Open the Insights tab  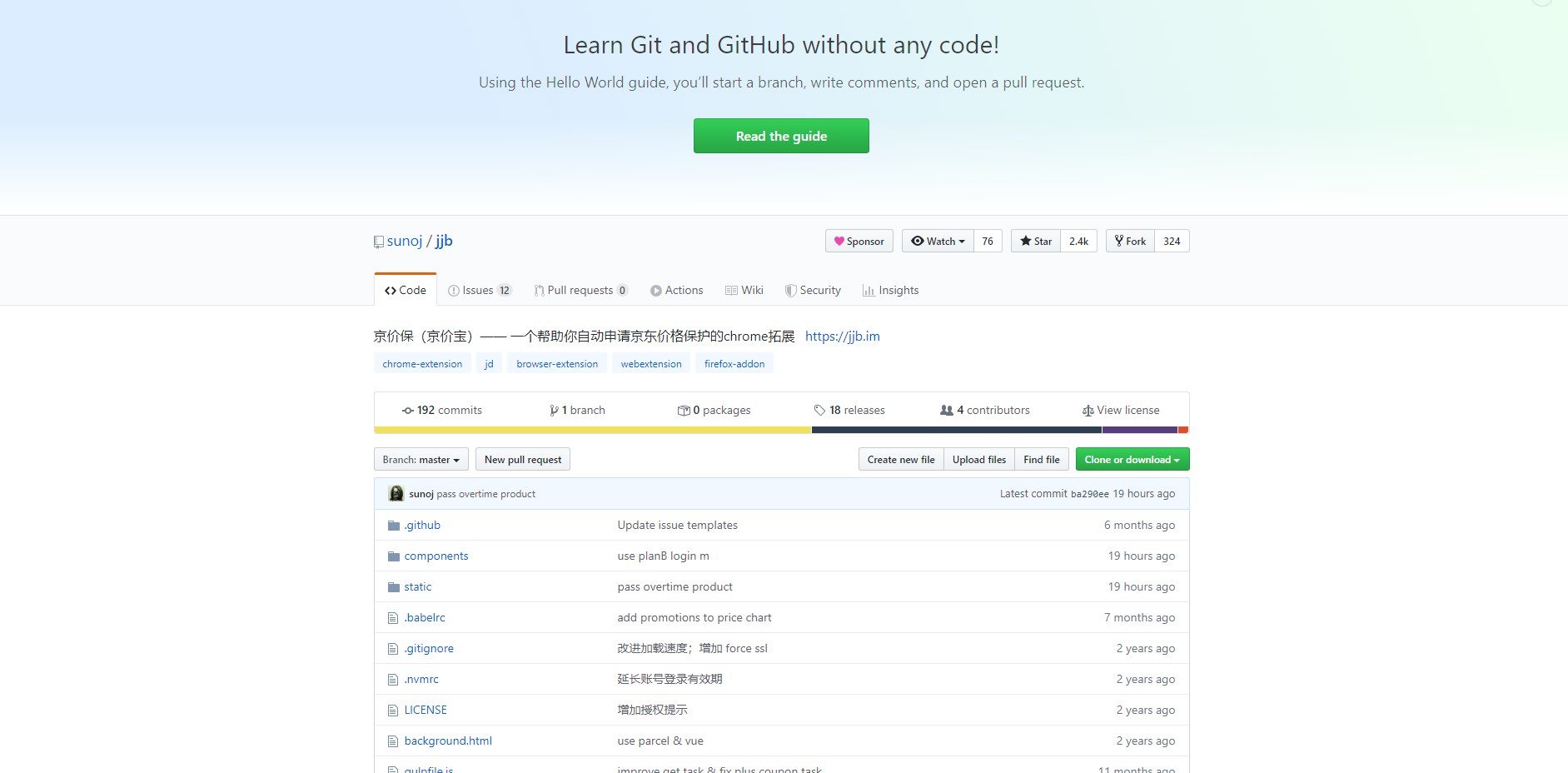pos(891,290)
